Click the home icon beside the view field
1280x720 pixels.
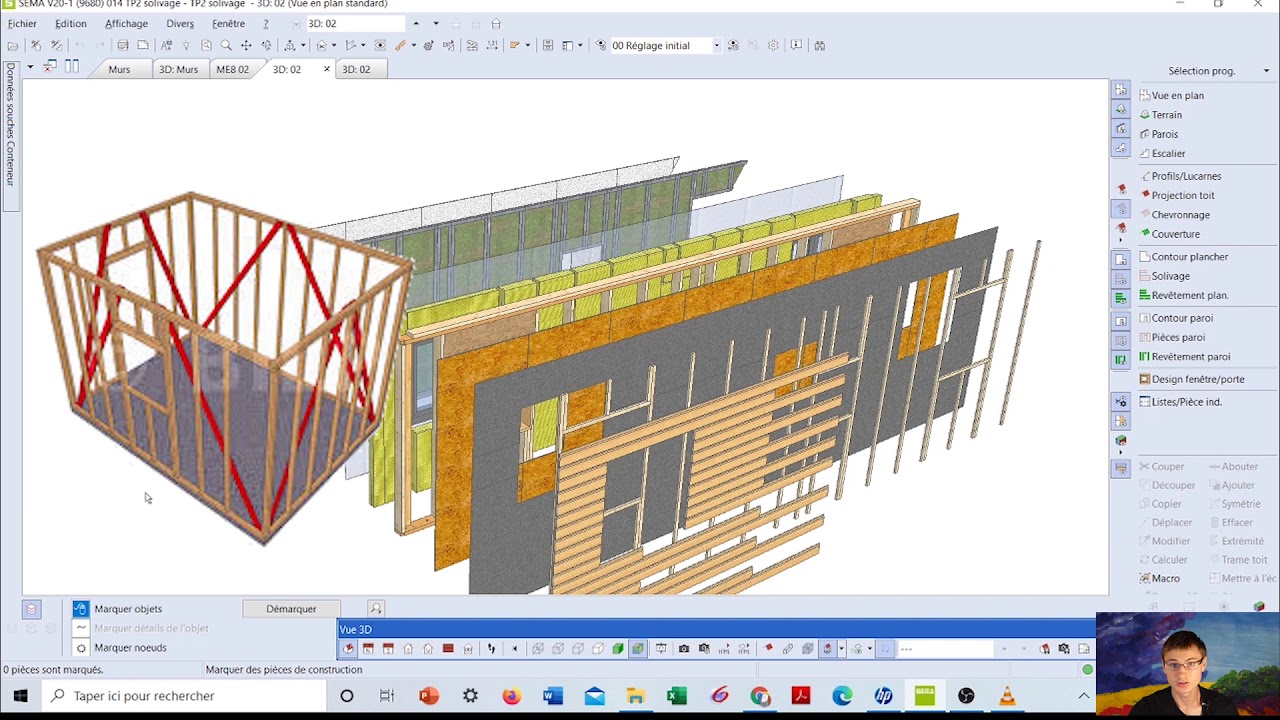[496, 24]
